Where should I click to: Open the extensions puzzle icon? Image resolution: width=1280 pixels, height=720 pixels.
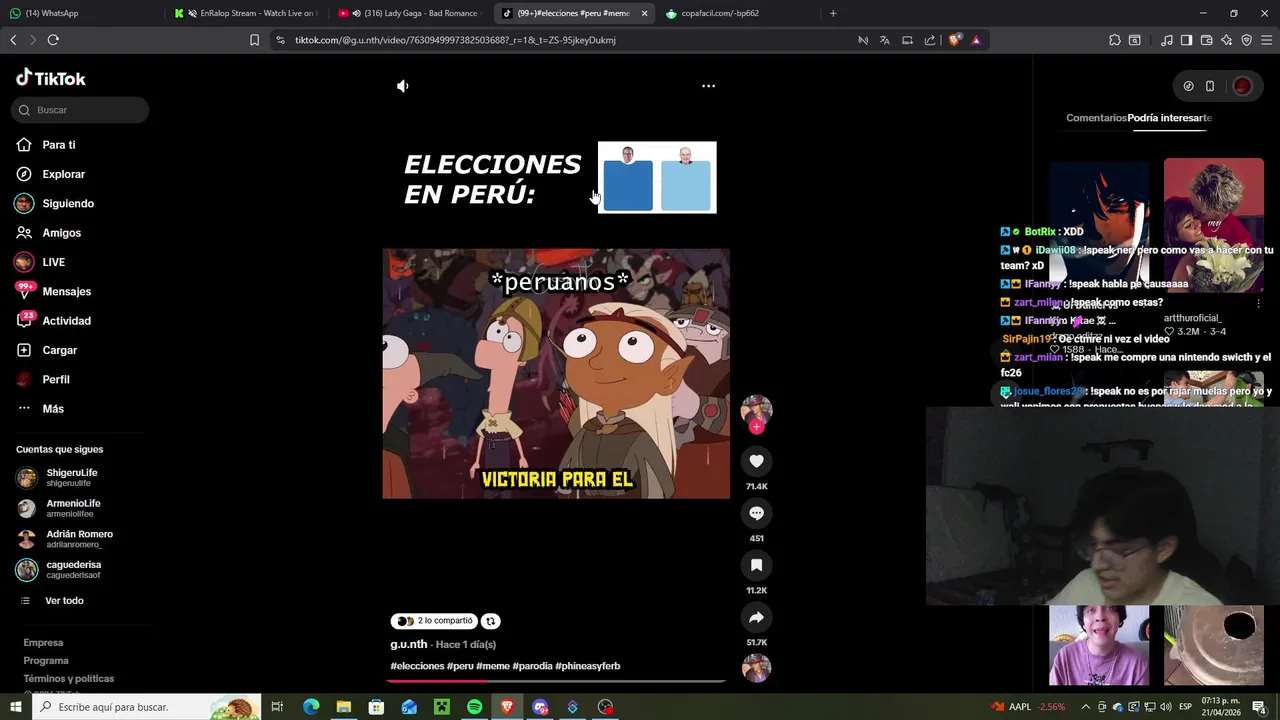click(1114, 40)
